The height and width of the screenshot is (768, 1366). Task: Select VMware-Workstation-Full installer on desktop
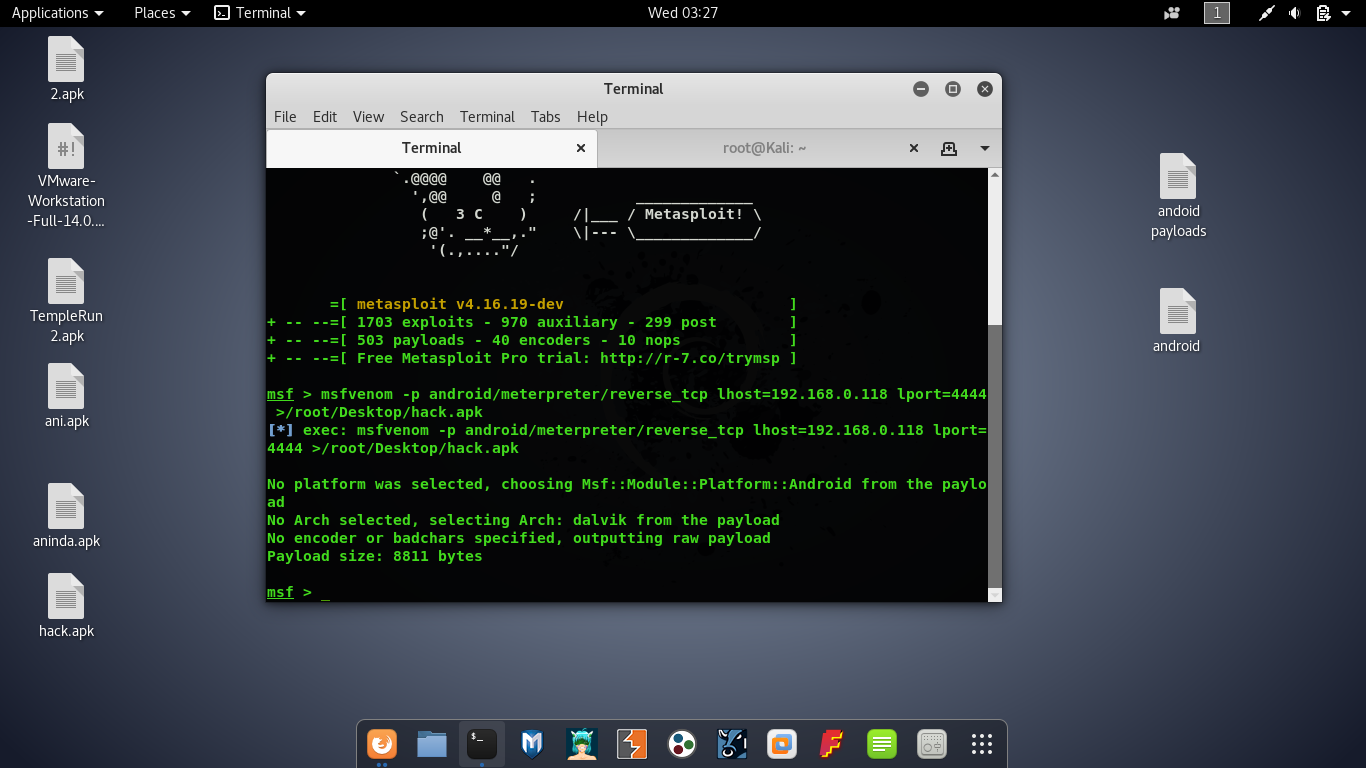tap(67, 176)
